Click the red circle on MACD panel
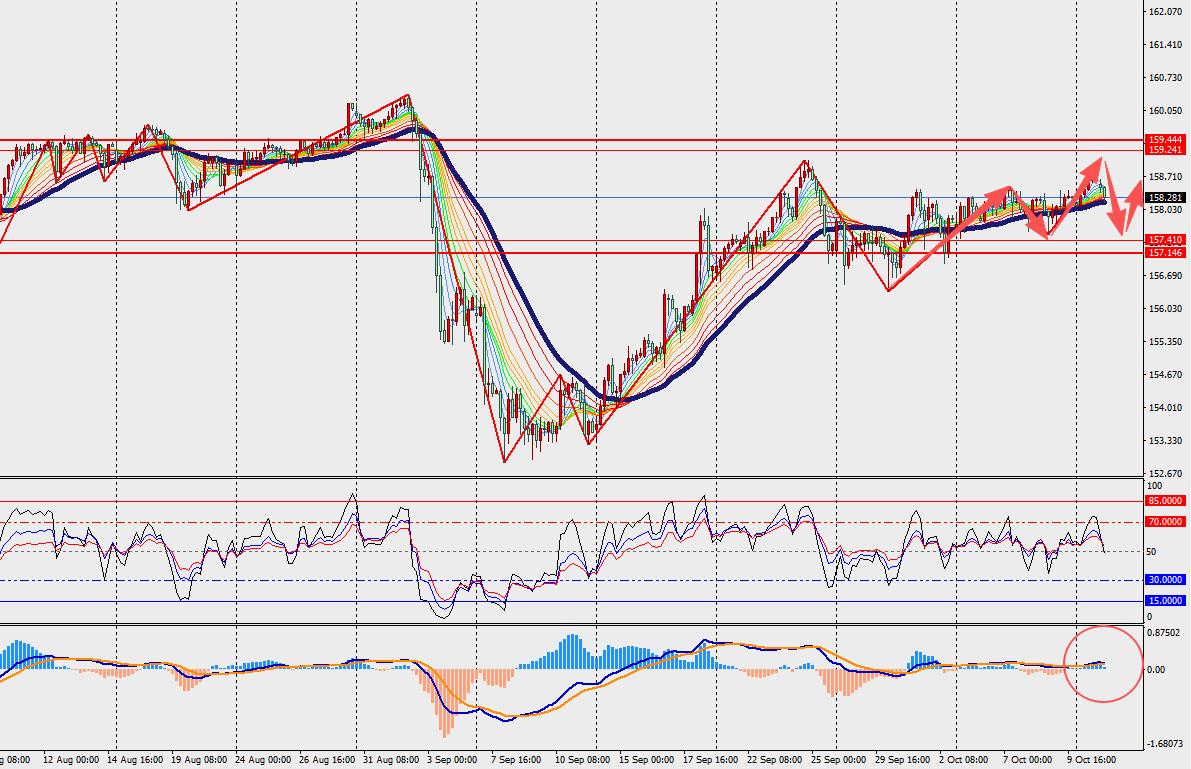The image size is (1191, 769). coord(1103,663)
